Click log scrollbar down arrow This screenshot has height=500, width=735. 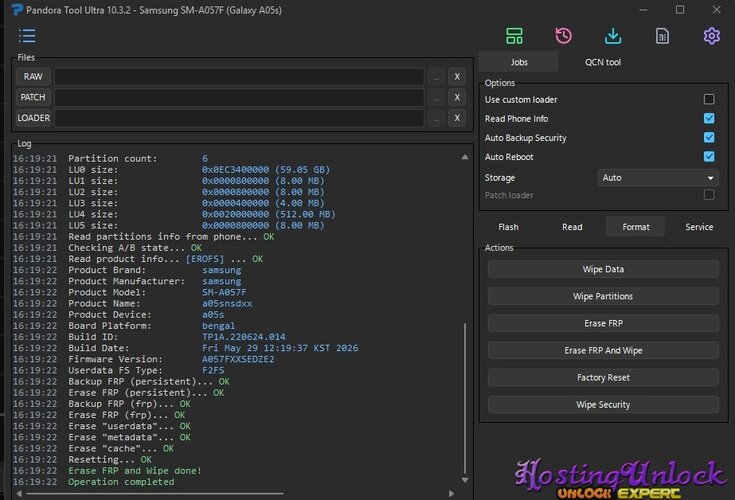(x=465, y=480)
